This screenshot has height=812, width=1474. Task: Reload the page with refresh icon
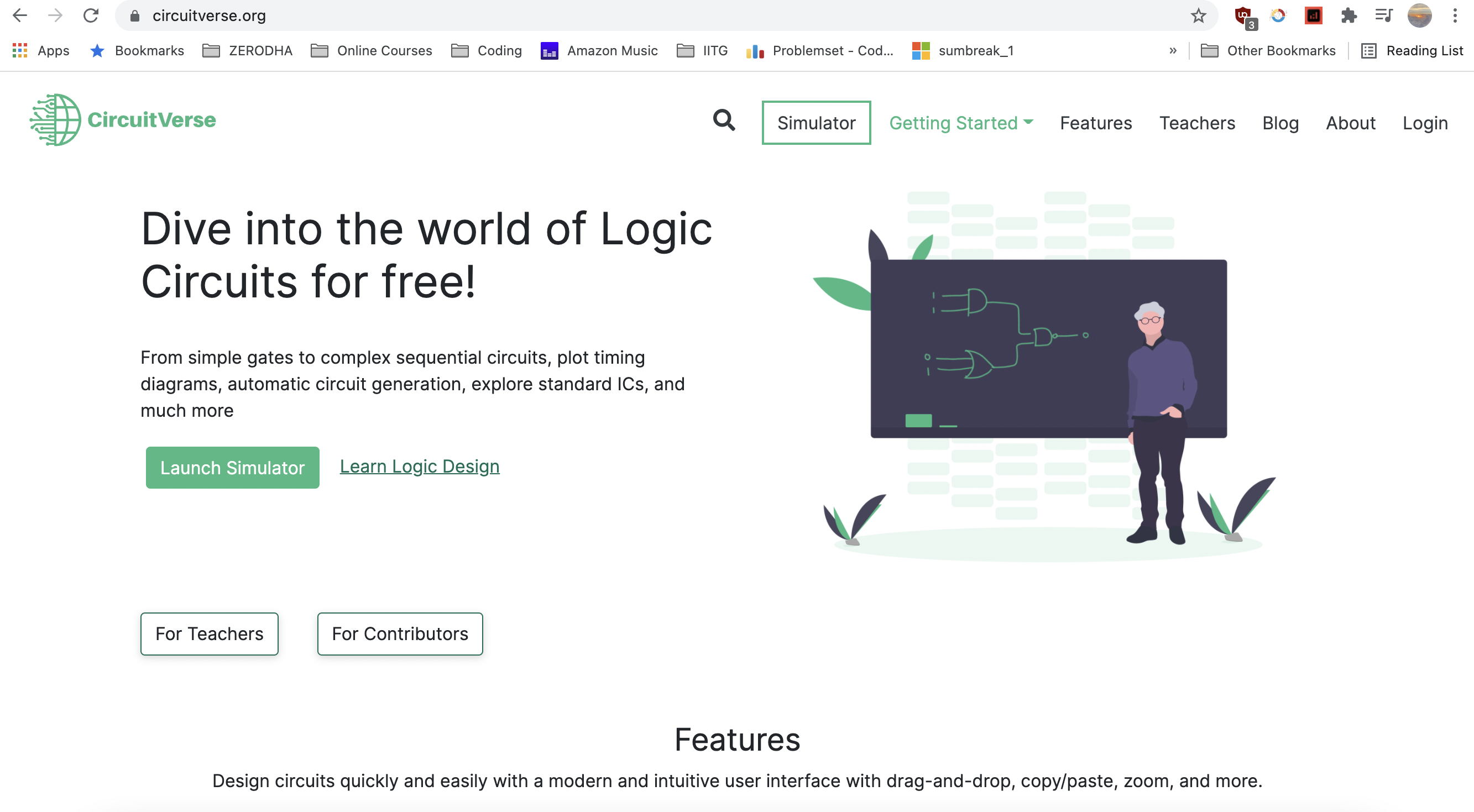tap(91, 16)
